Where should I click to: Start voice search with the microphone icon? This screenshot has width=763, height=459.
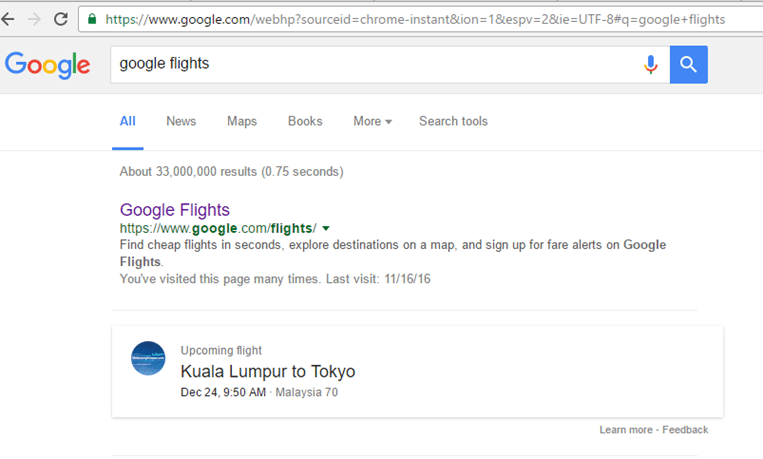651,64
